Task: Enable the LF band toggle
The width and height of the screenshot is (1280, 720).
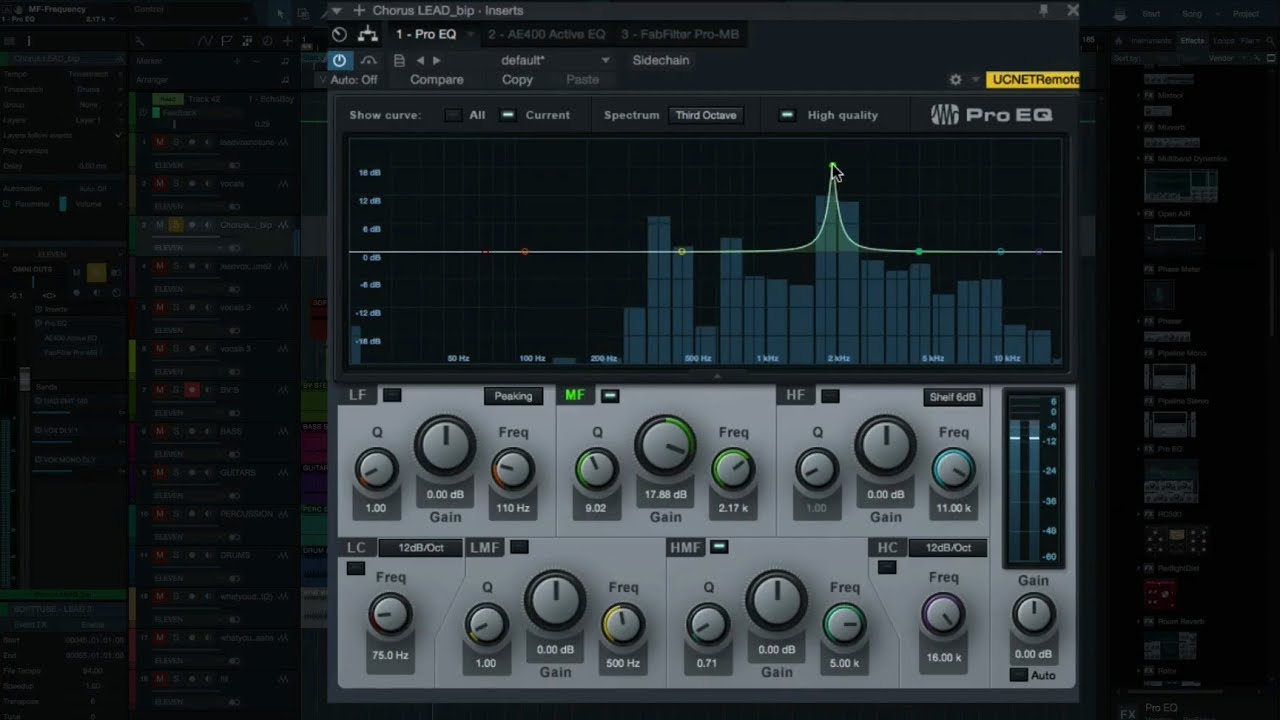Action: pyautogui.click(x=392, y=395)
